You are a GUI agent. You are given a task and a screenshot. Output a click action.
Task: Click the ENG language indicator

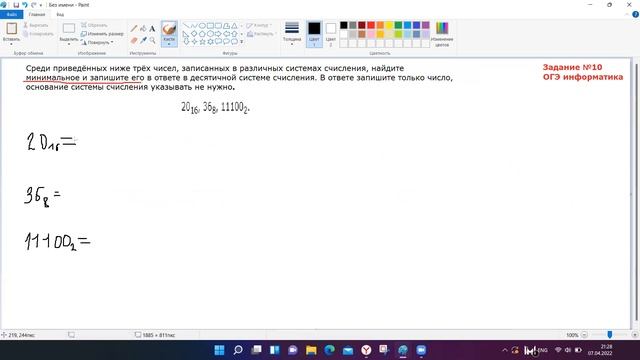pos(543,350)
